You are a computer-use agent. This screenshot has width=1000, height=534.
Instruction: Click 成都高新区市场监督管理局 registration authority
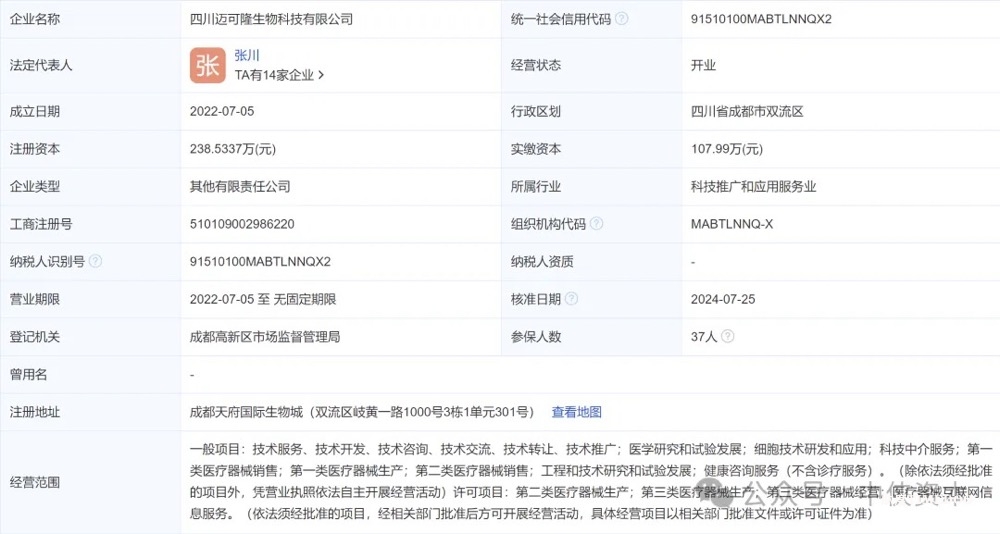click(265, 337)
